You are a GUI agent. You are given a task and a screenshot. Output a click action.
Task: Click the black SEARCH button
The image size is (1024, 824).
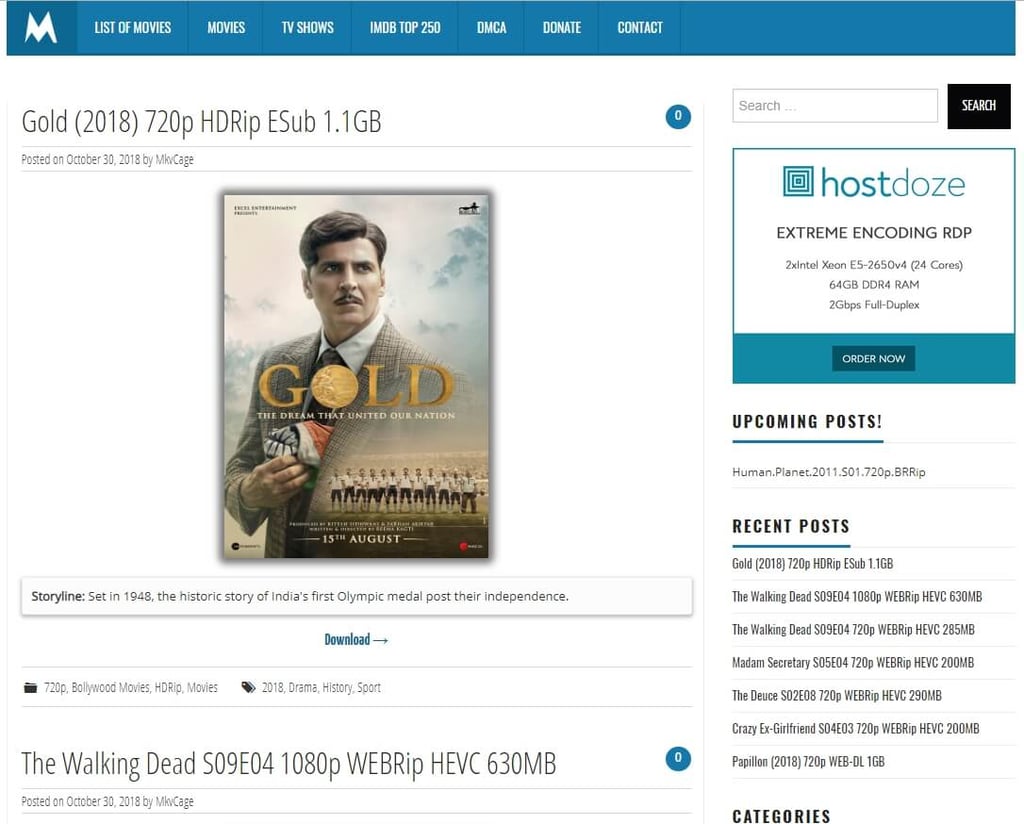pyautogui.click(x=978, y=106)
